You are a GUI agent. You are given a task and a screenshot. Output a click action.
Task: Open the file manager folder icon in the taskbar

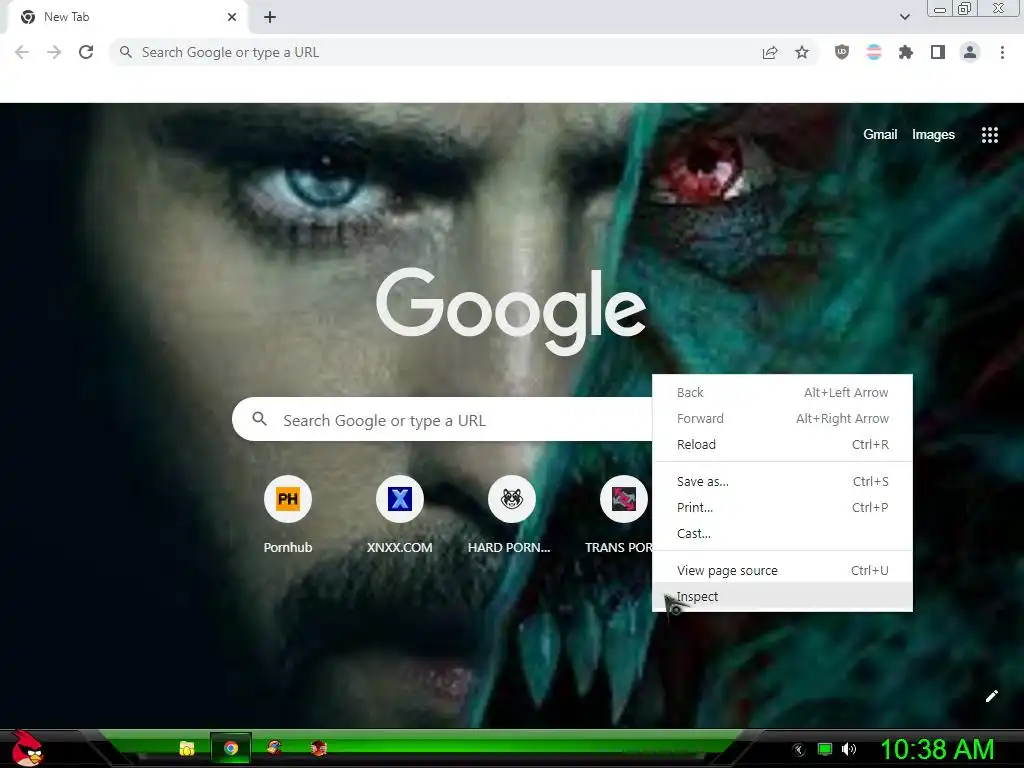coord(187,748)
